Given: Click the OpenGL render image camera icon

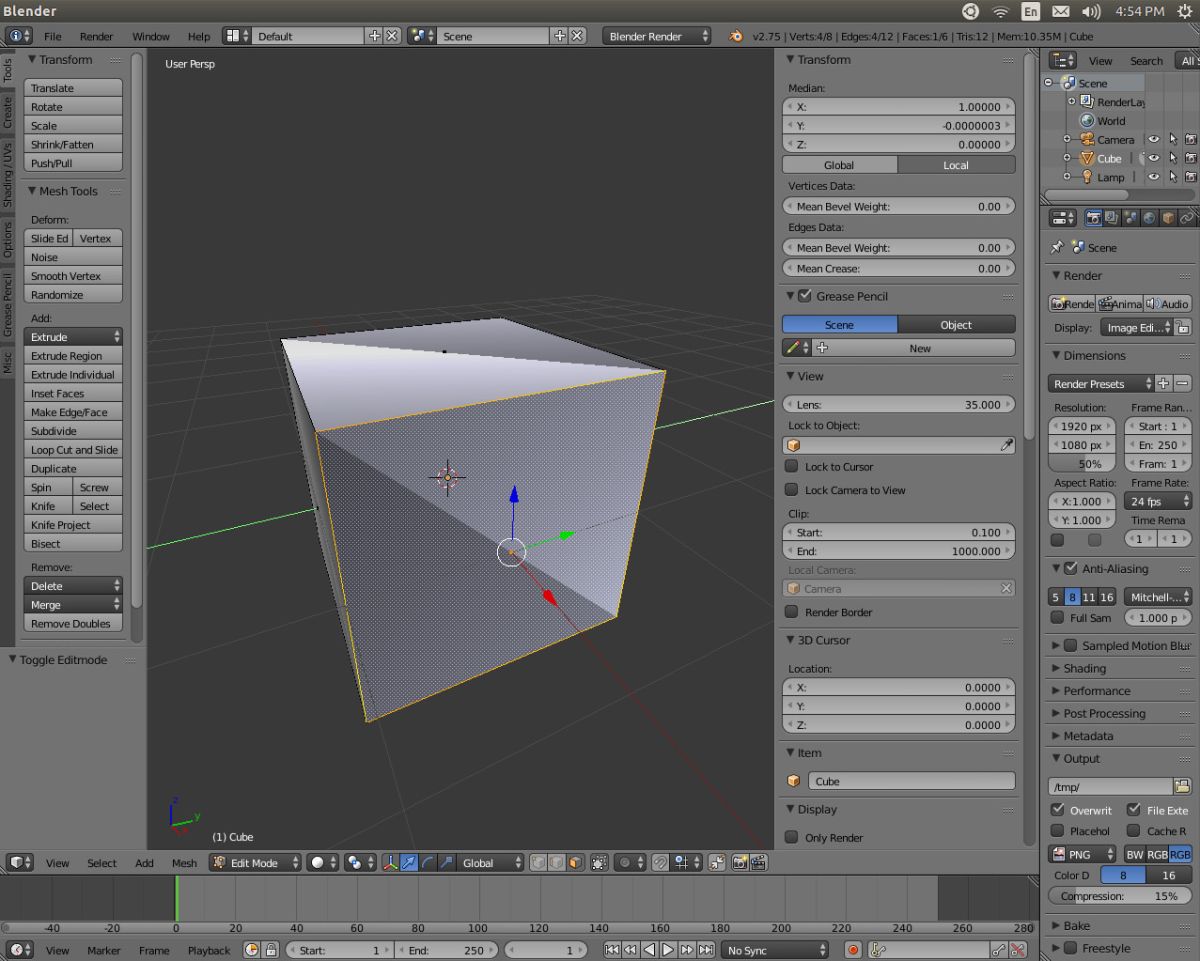Looking at the screenshot, I should tap(739, 862).
